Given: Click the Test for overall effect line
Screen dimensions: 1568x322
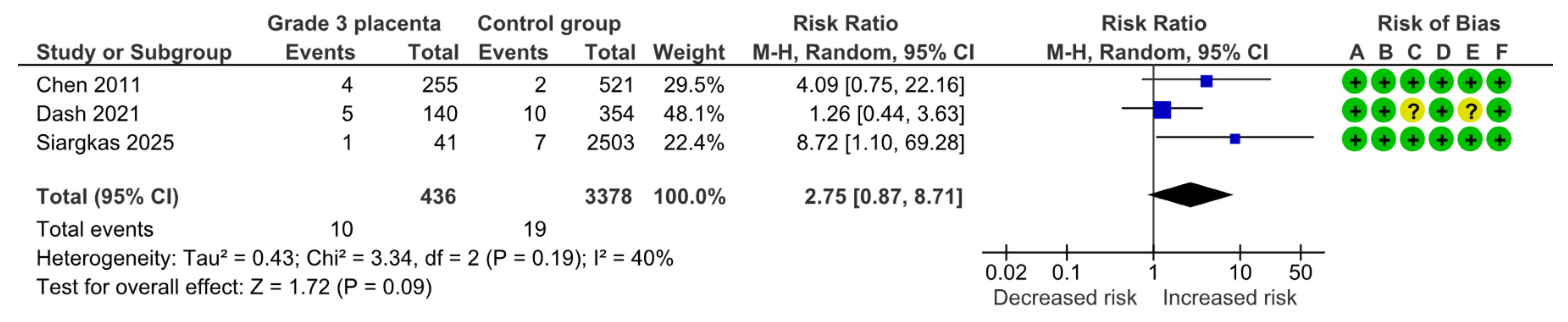Looking at the screenshot, I should [234, 287].
